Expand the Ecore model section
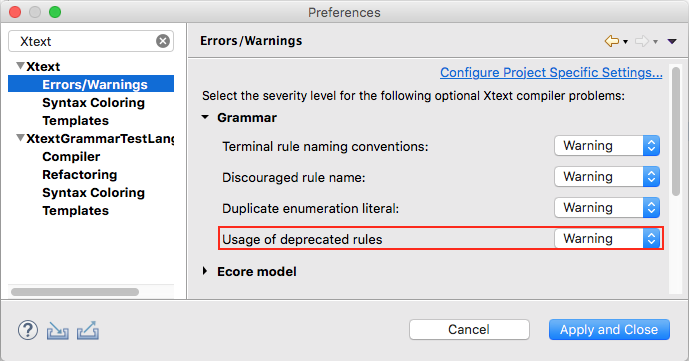Image resolution: width=689 pixels, height=361 pixels. pos(205,271)
